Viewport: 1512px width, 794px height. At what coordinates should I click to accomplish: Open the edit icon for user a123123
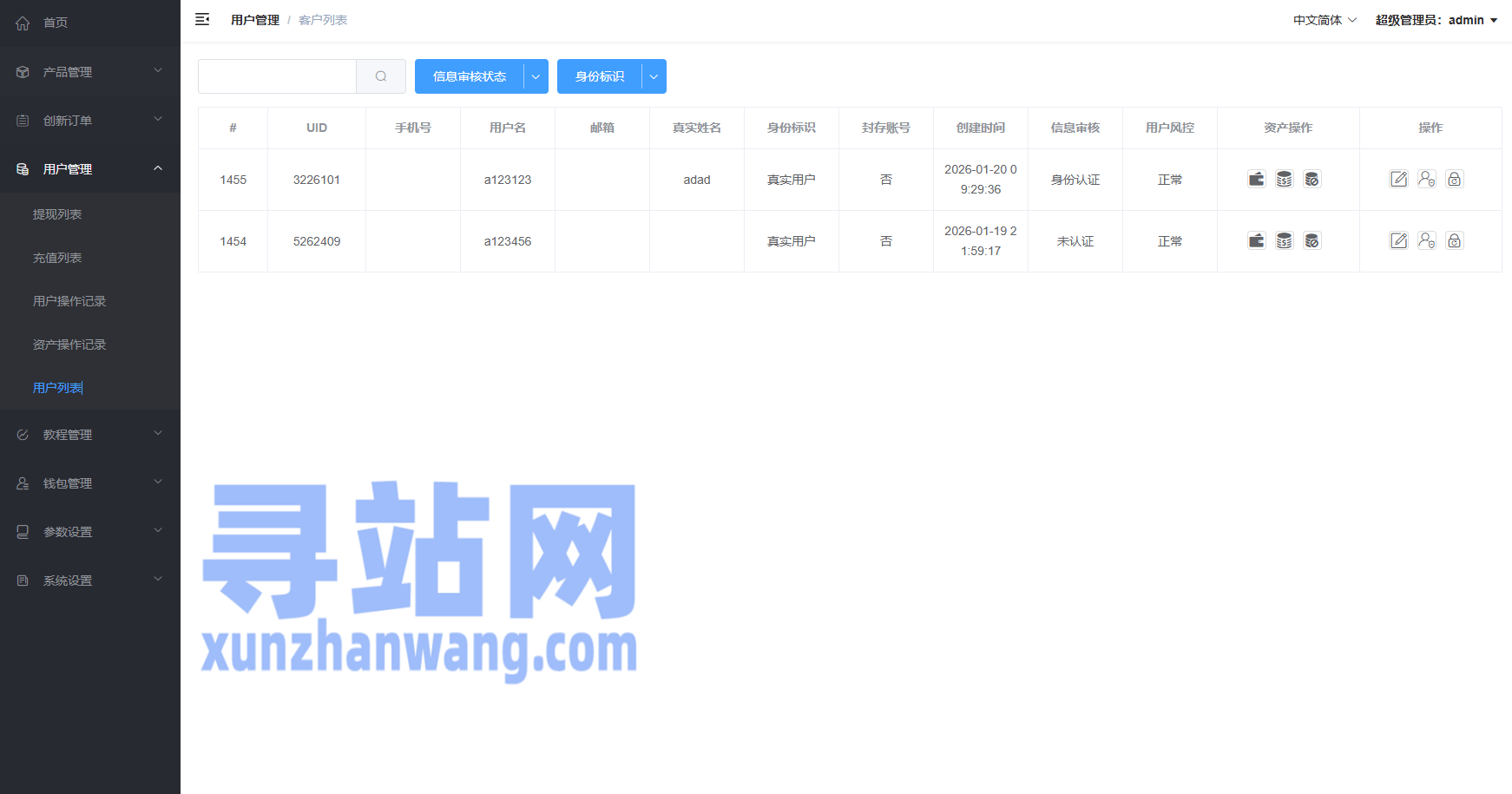[1398, 180]
